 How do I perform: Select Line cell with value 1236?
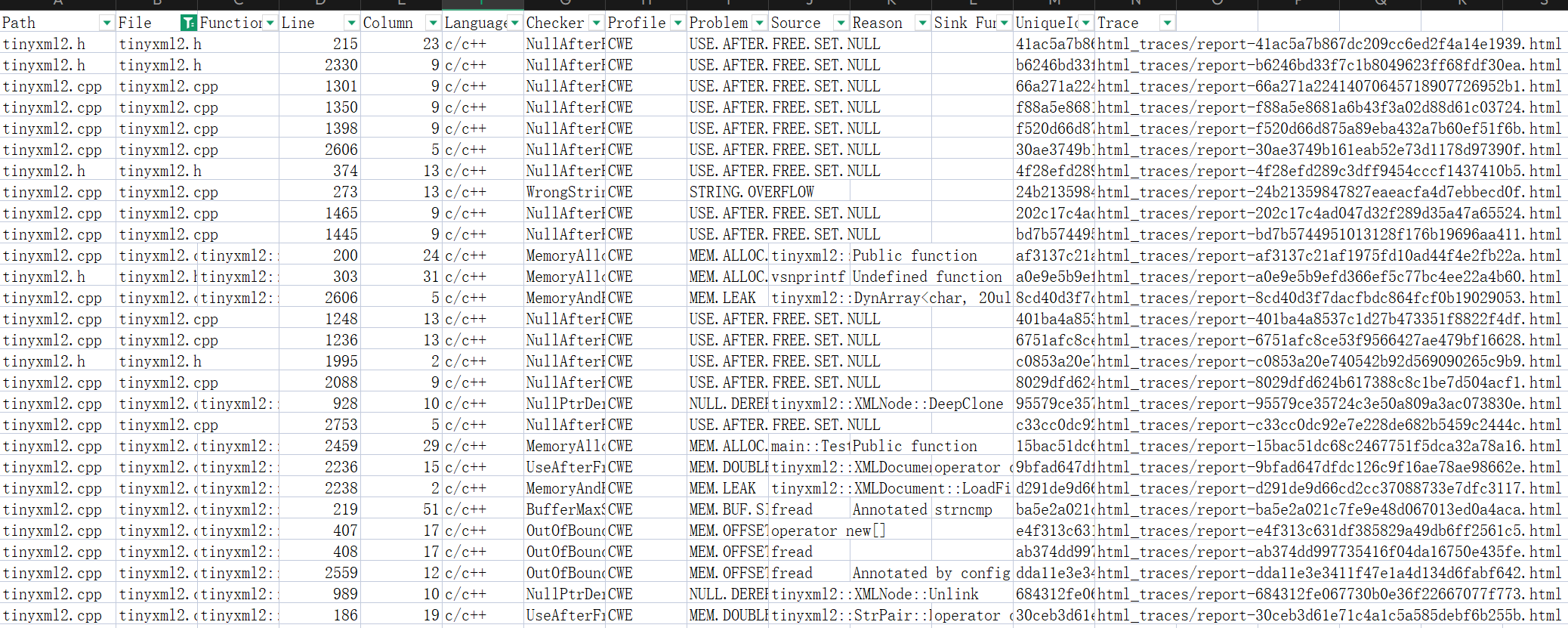(x=319, y=341)
